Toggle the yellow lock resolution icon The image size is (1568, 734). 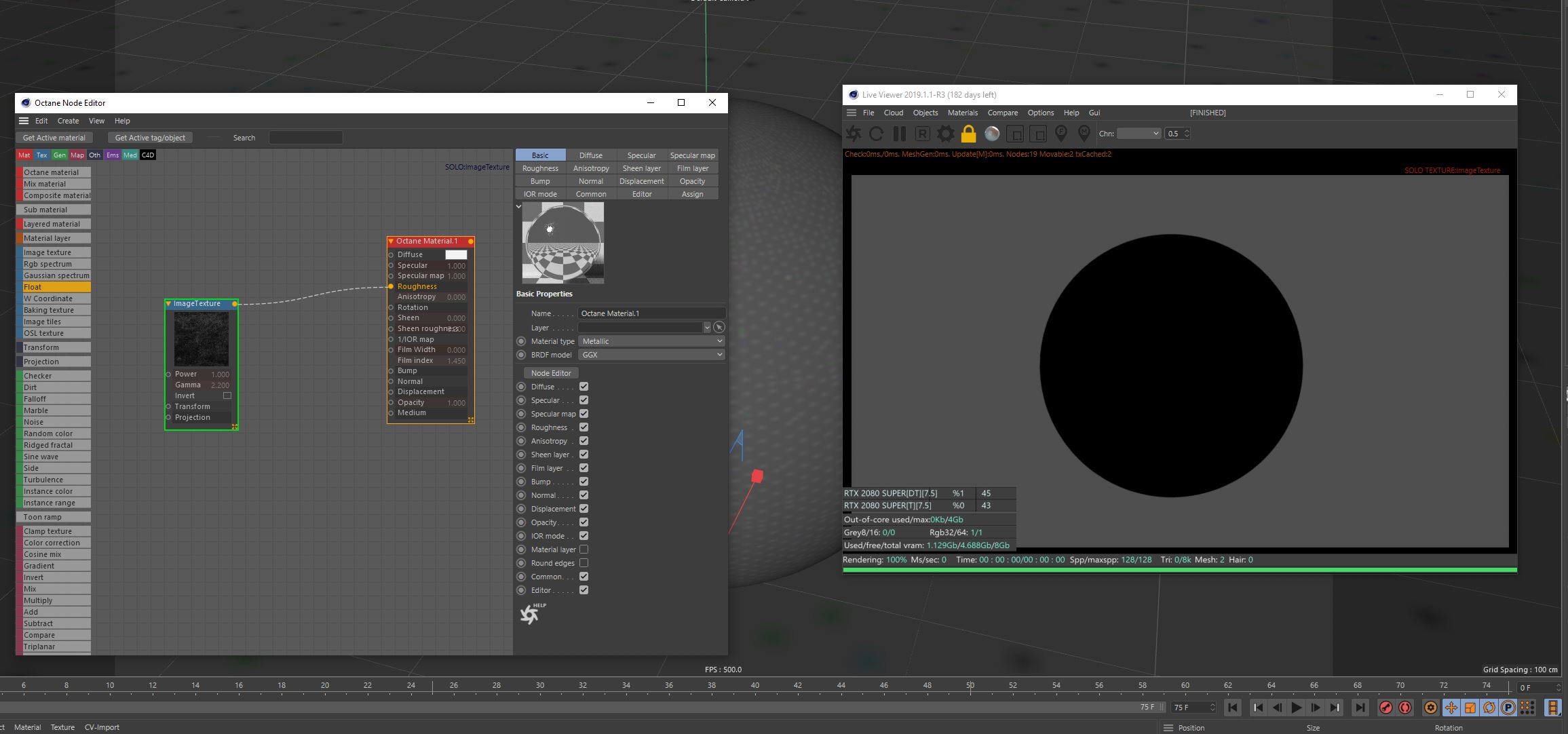point(968,134)
